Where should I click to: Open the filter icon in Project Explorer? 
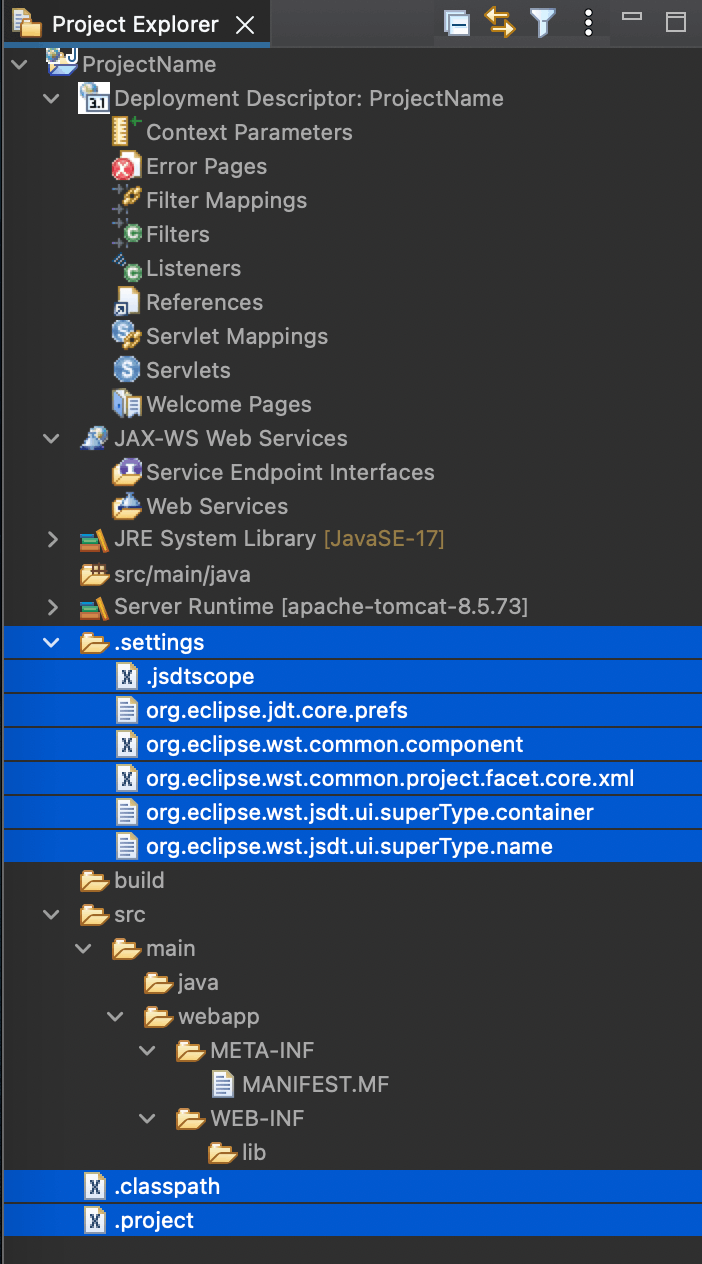[x=543, y=23]
